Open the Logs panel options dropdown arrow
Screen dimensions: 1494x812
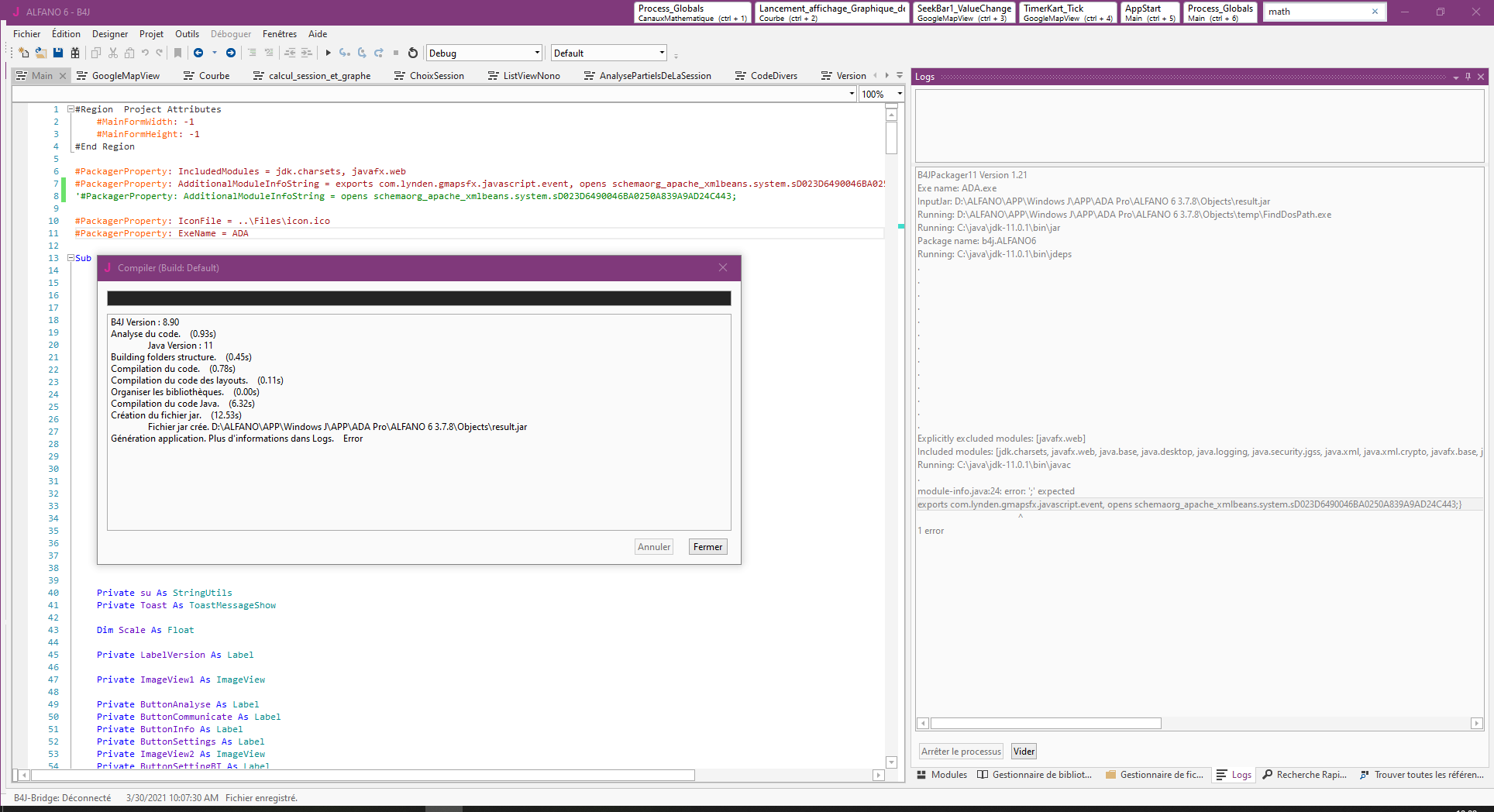pyautogui.click(x=1456, y=77)
